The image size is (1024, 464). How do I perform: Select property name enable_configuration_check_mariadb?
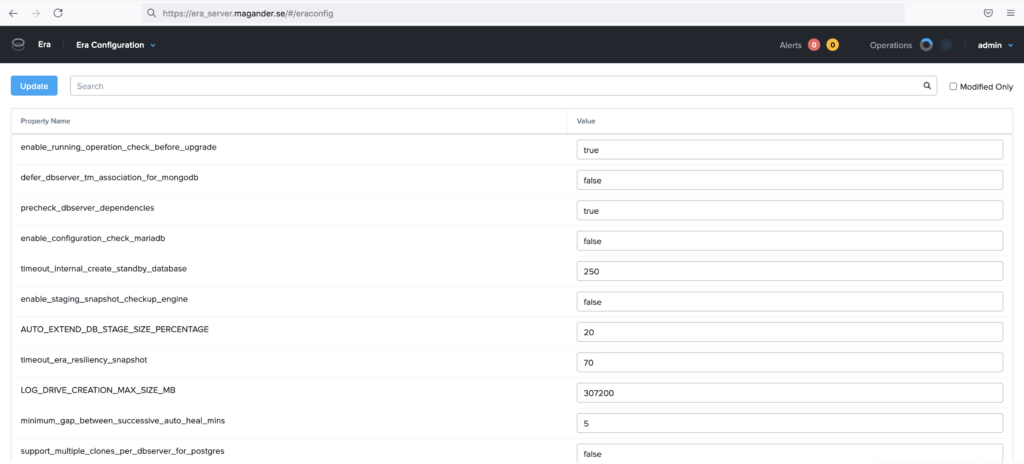coord(93,239)
